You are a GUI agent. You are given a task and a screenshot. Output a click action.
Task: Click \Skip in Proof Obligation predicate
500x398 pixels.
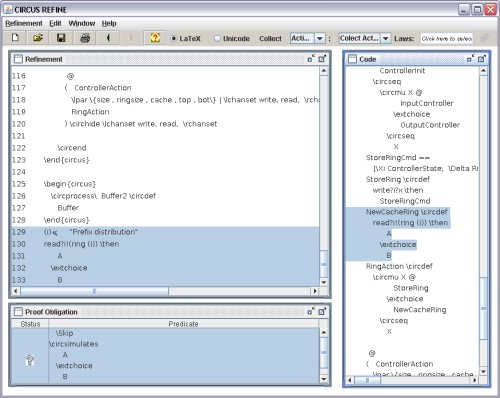point(64,333)
